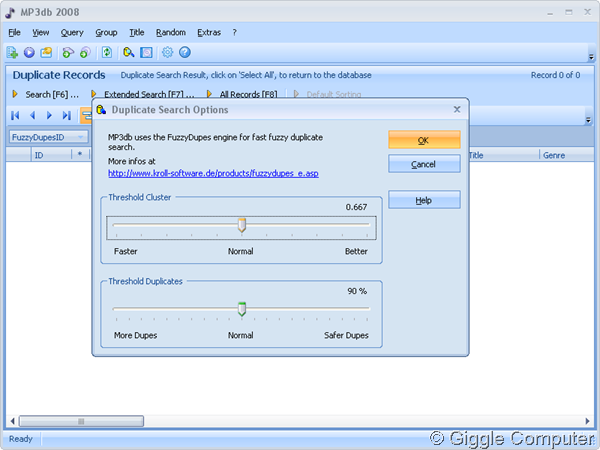Open the kroll-software fuzzydupes link
The image size is (600, 450).
click(213, 173)
